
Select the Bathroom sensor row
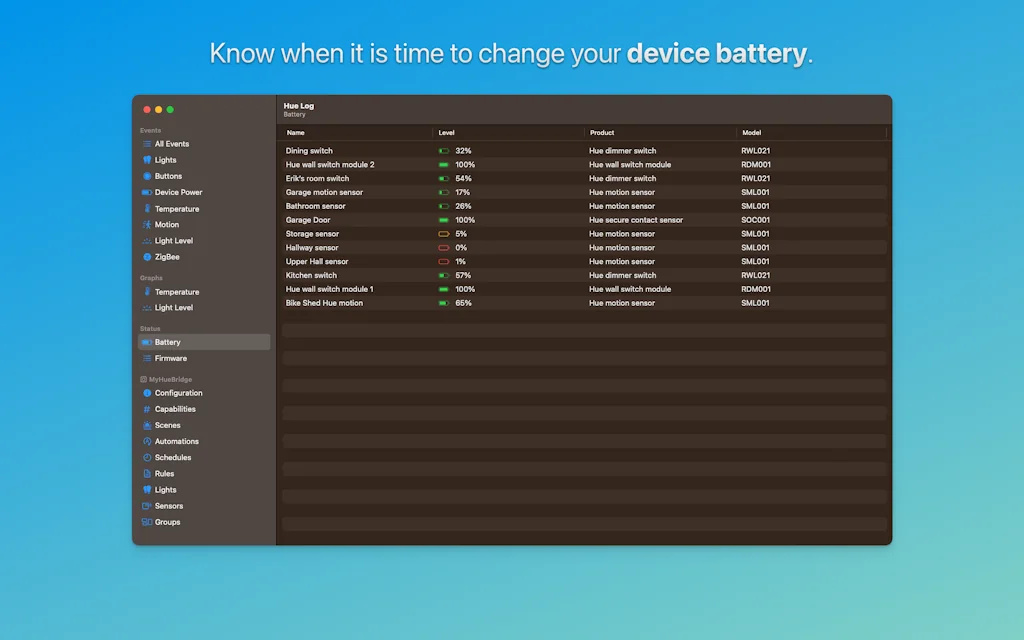point(400,205)
